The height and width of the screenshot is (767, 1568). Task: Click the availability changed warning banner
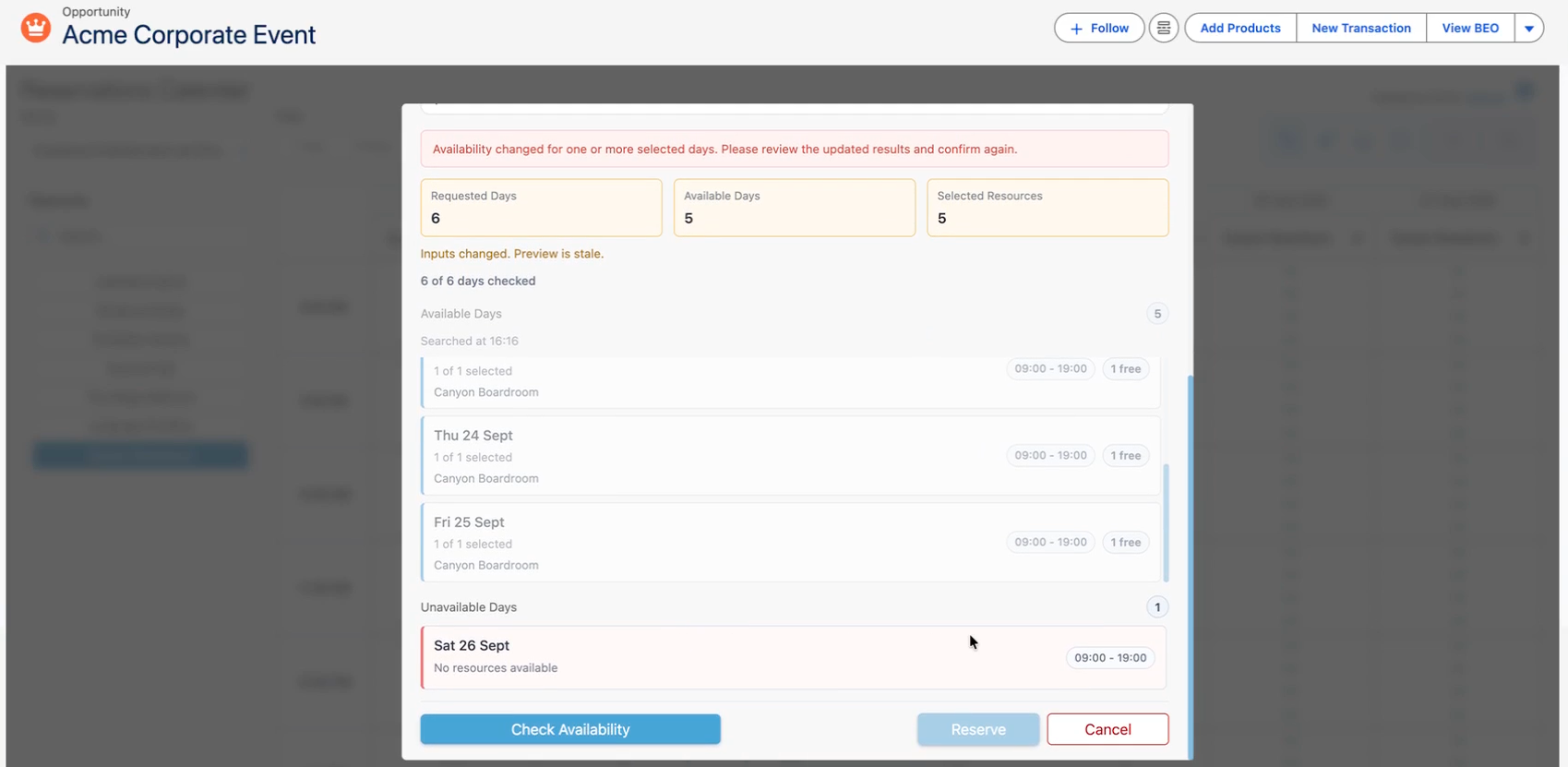point(795,149)
